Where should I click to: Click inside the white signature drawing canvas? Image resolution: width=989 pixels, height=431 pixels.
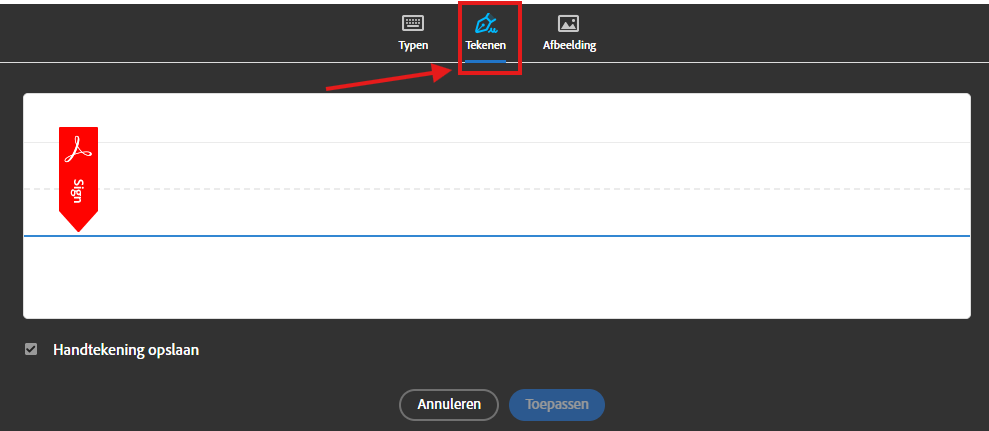pos(496,206)
